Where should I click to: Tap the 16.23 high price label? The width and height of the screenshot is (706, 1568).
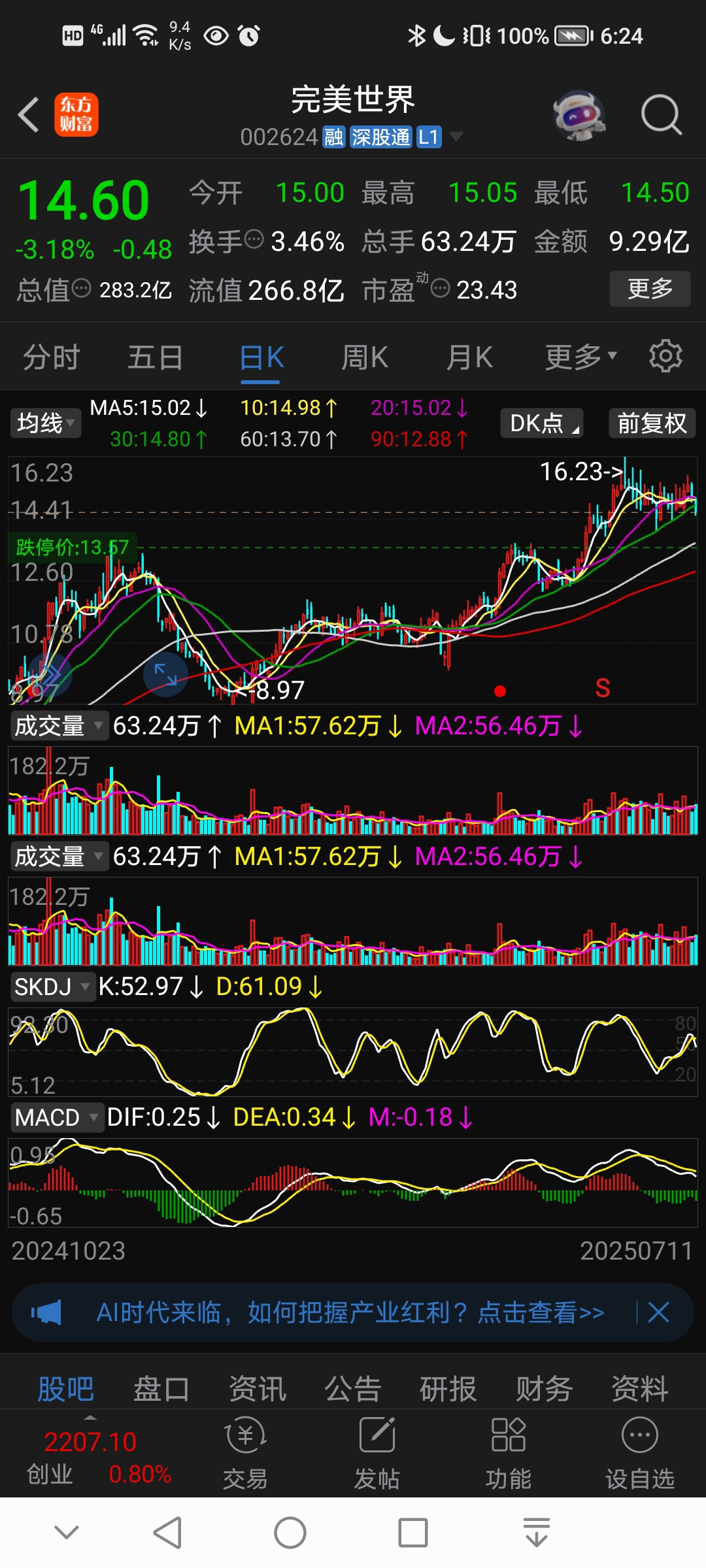point(580,471)
